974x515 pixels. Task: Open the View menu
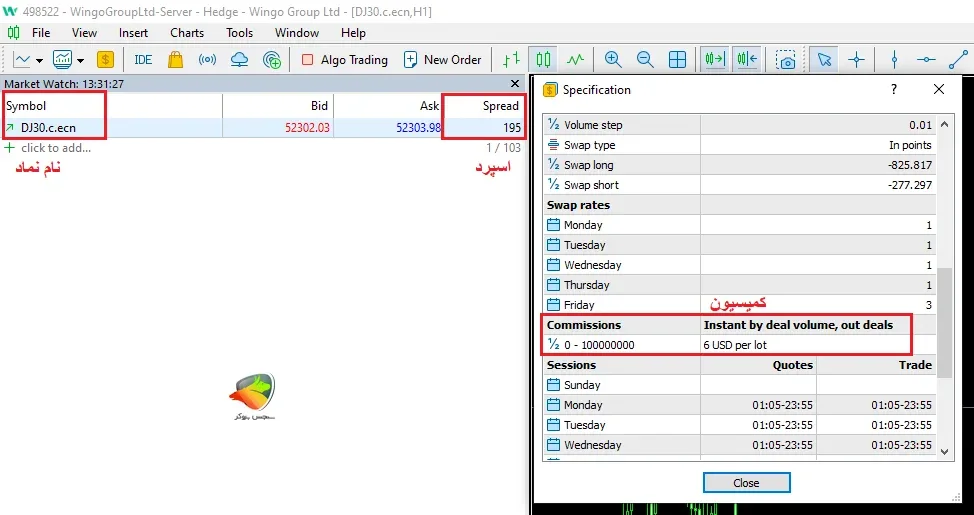coord(84,33)
